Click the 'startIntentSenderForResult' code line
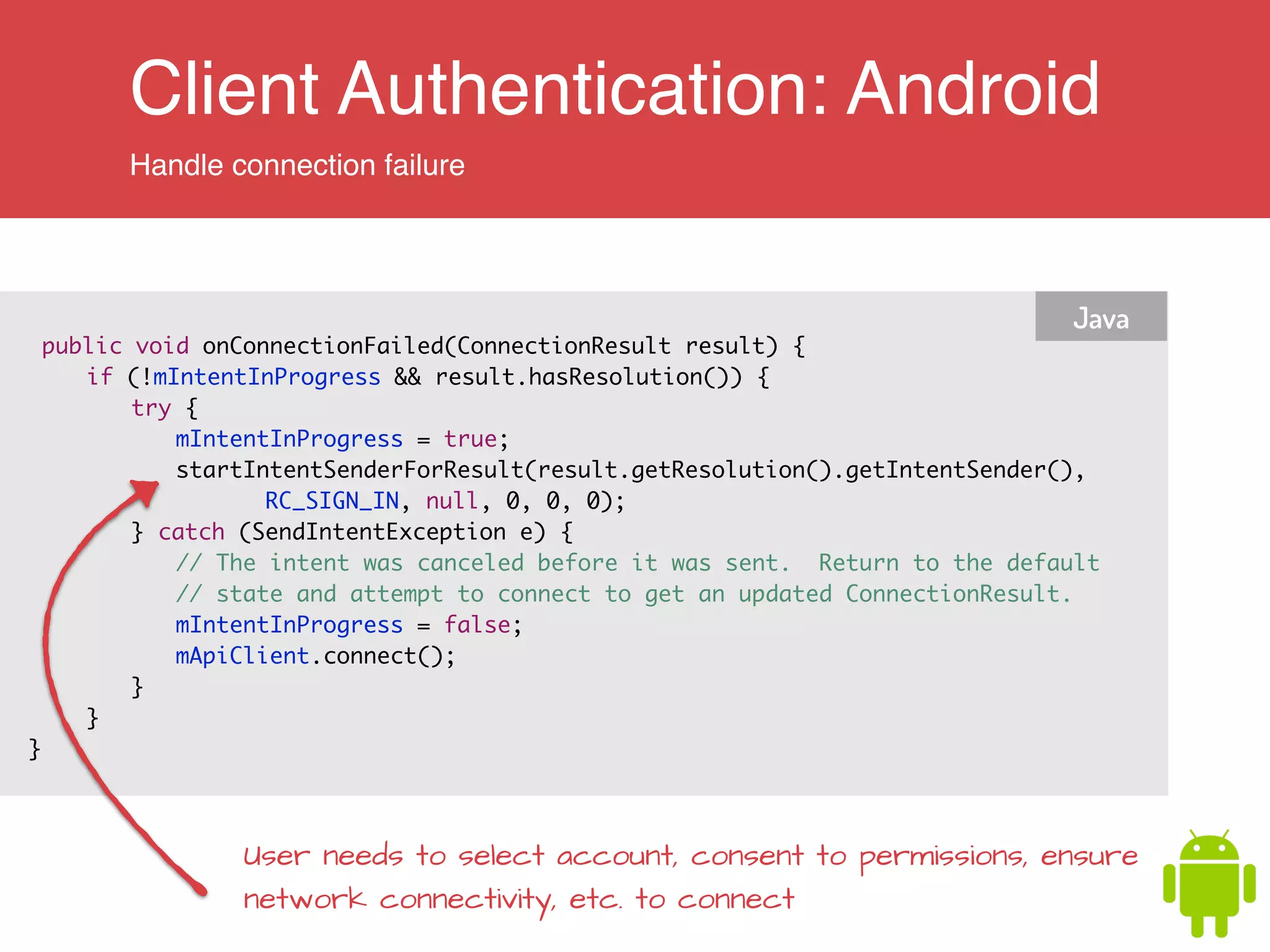This screenshot has height=952, width=1270. tap(630, 470)
